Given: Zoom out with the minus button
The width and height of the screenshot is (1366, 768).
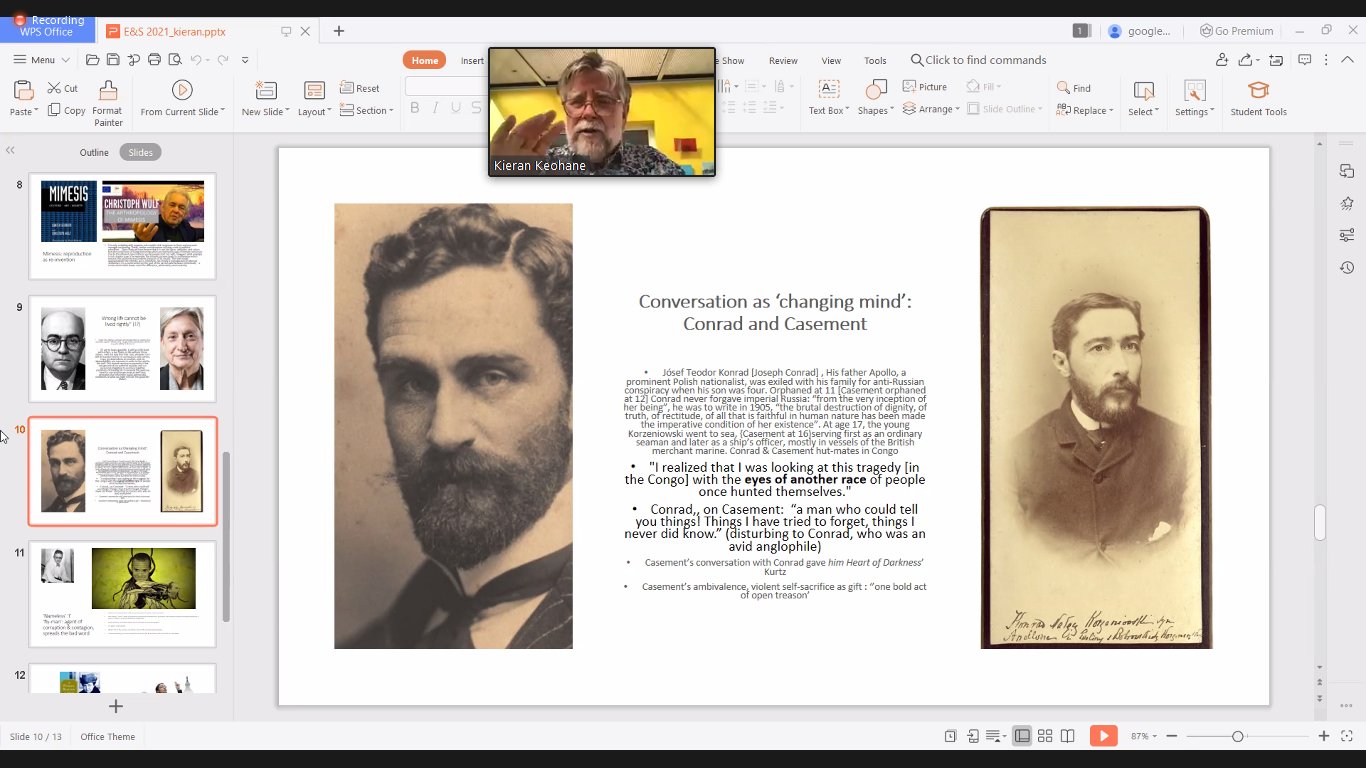Looking at the screenshot, I should pyautogui.click(x=1172, y=736).
